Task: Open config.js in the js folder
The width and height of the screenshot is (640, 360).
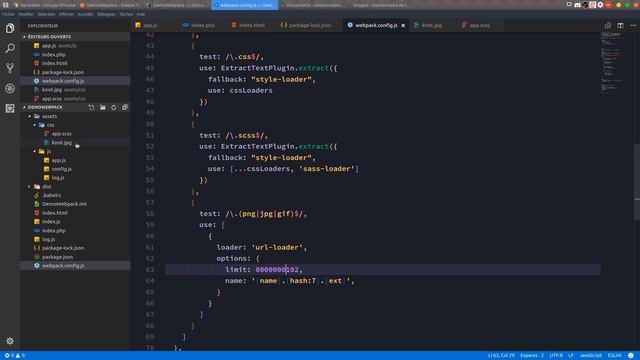Action: (x=76, y=169)
